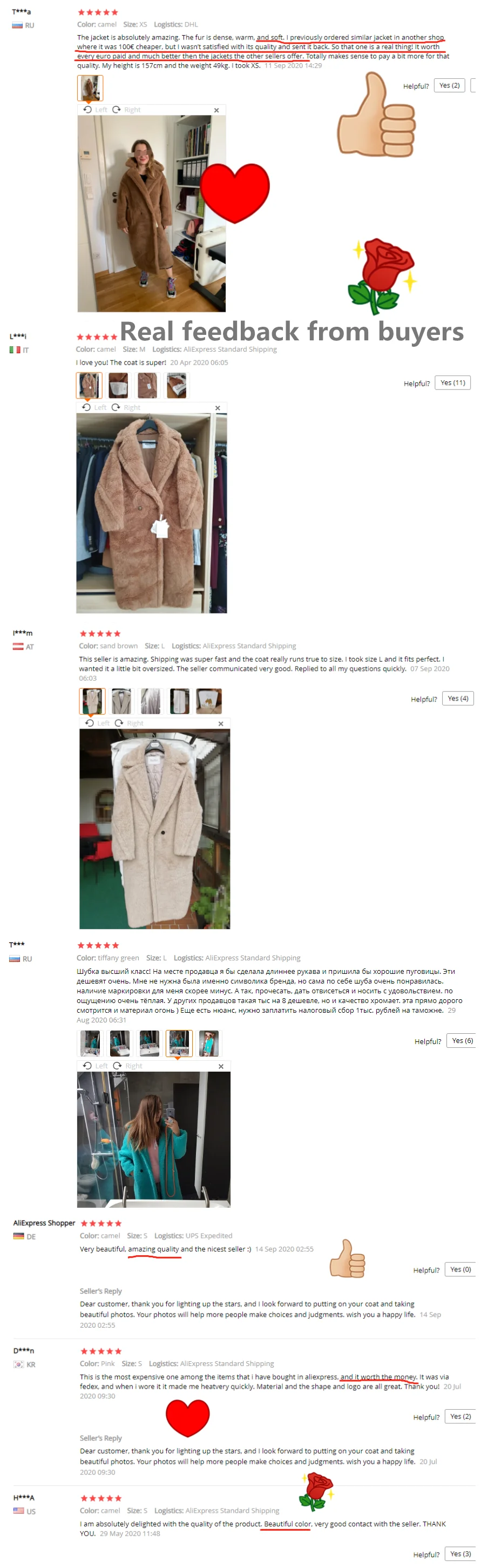
Task: Click Yes (3) on H***A's review
Action: coord(460,1554)
